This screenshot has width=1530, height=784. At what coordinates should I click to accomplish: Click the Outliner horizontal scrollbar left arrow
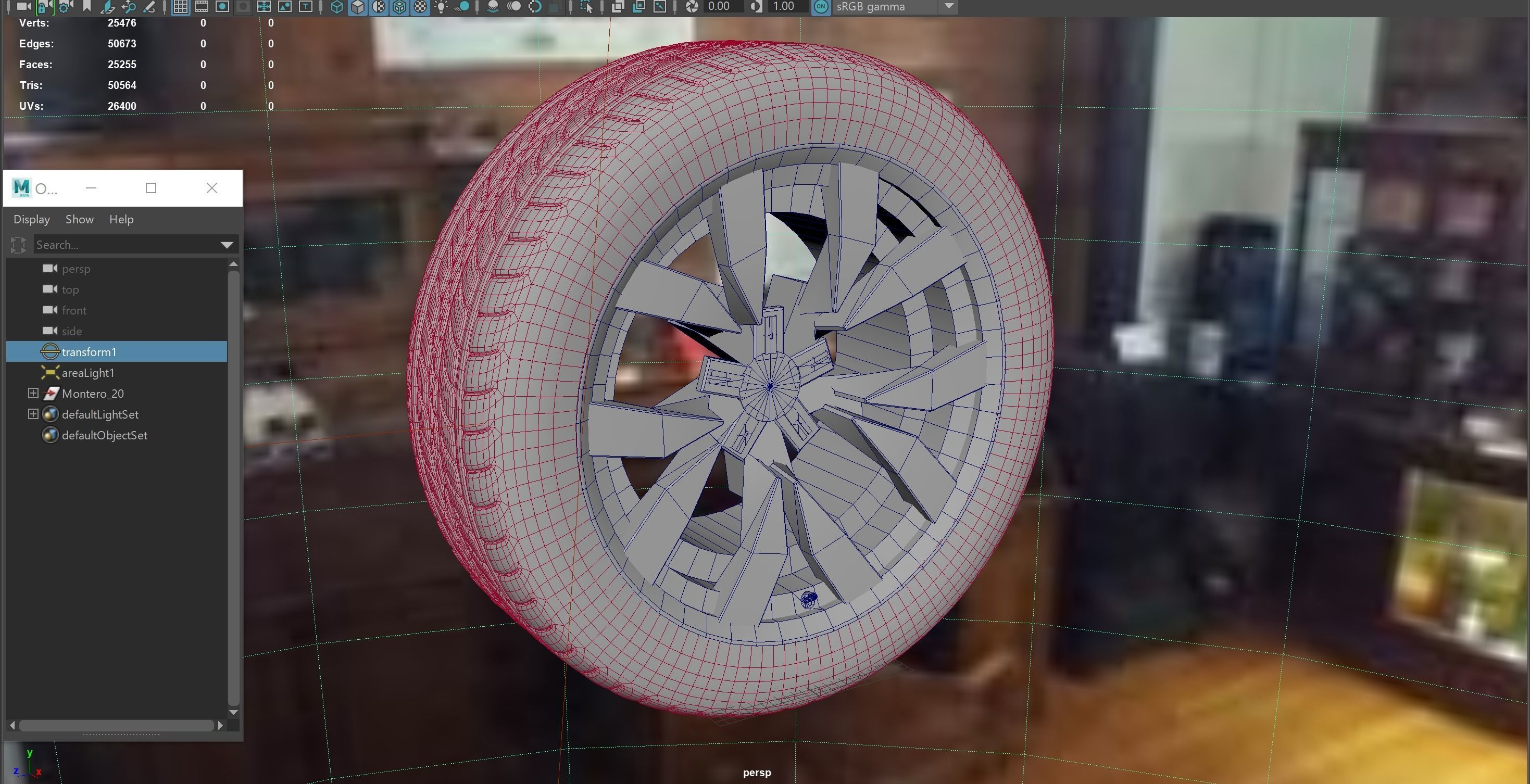tap(12, 725)
